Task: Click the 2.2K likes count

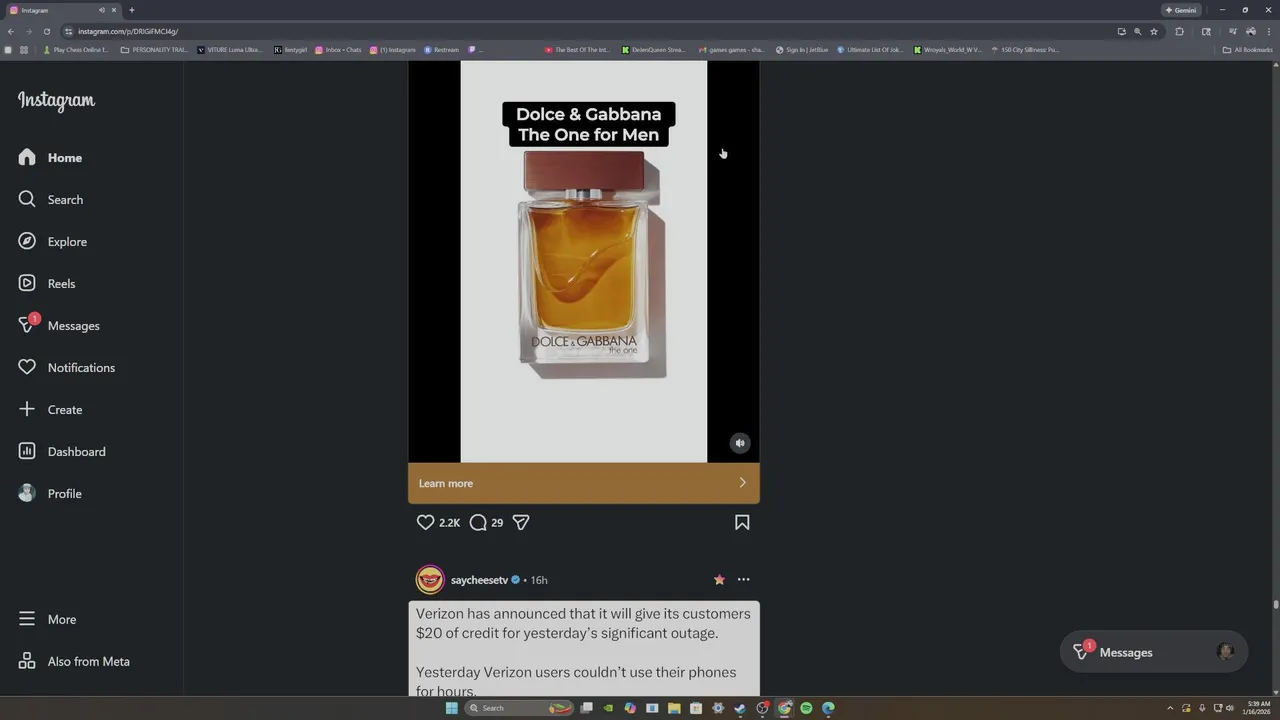Action: (x=449, y=523)
